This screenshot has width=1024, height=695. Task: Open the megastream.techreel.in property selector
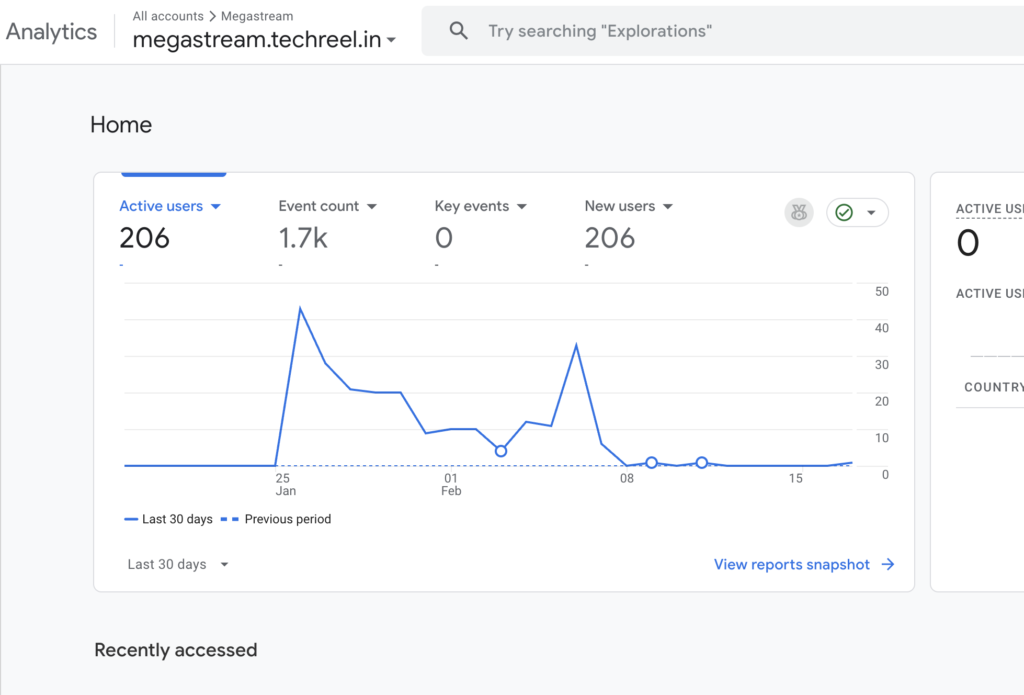coord(264,41)
